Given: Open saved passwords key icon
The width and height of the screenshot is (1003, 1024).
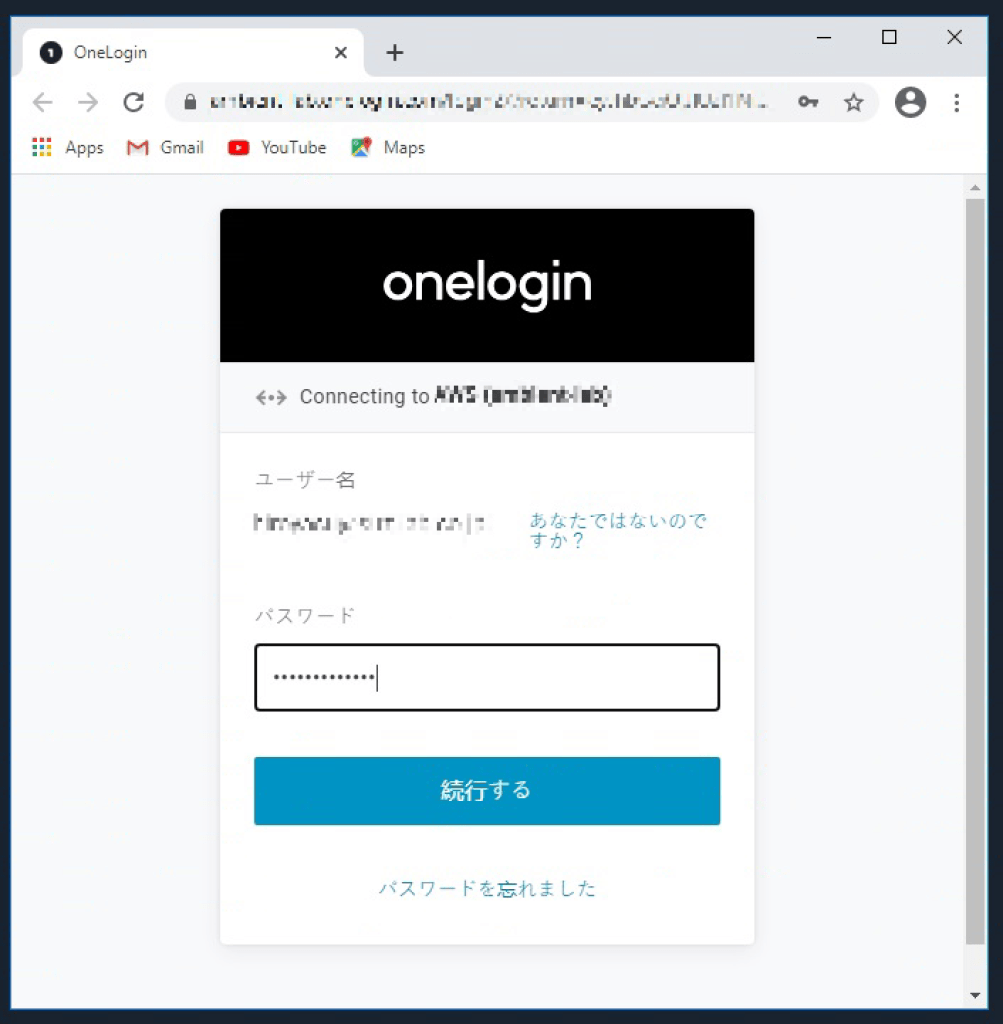Looking at the screenshot, I should pyautogui.click(x=808, y=102).
